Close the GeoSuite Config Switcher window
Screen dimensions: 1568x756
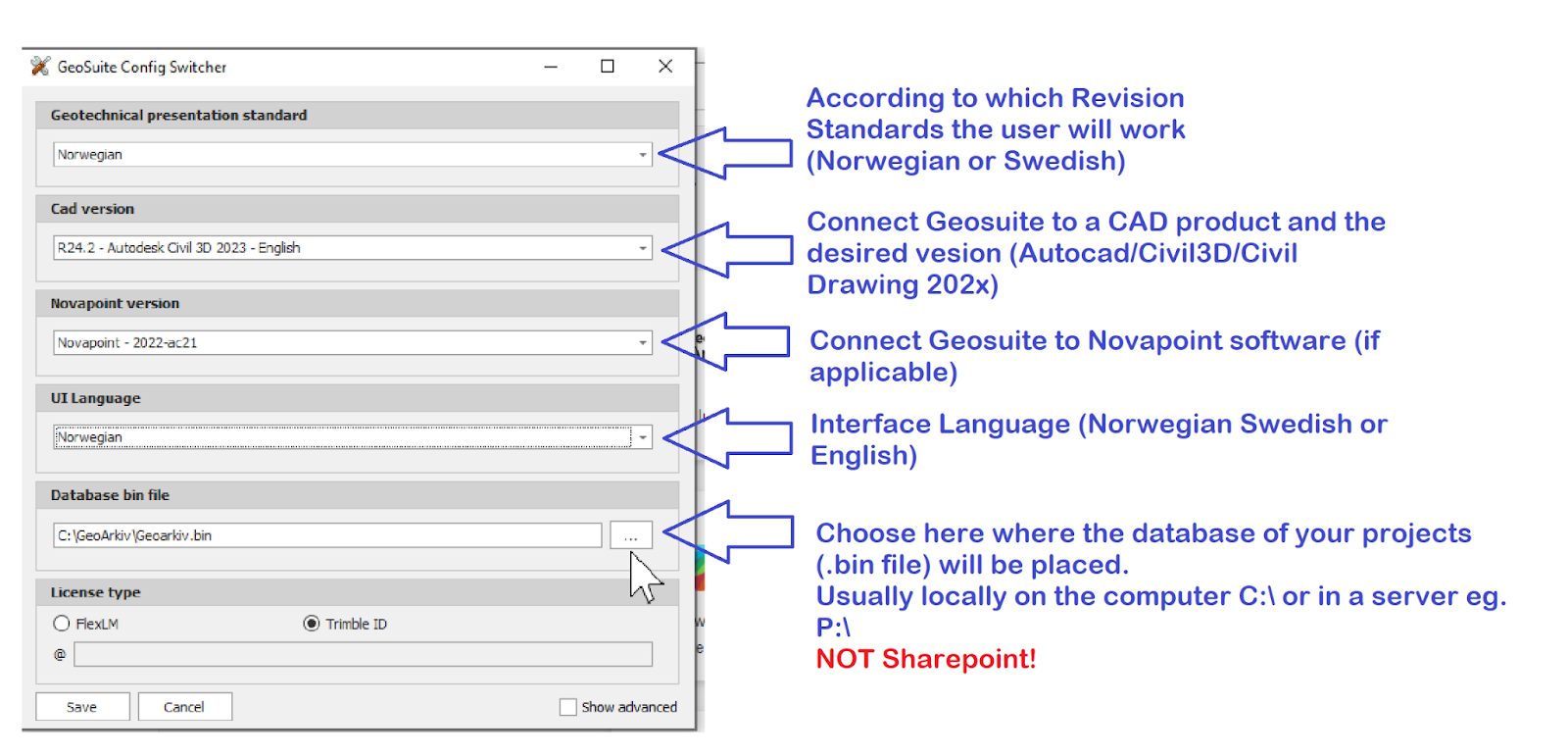[x=665, y=67]
